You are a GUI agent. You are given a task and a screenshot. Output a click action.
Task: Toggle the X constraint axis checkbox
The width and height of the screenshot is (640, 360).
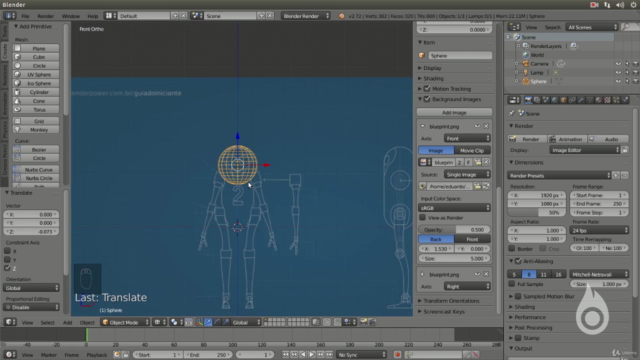7,251
